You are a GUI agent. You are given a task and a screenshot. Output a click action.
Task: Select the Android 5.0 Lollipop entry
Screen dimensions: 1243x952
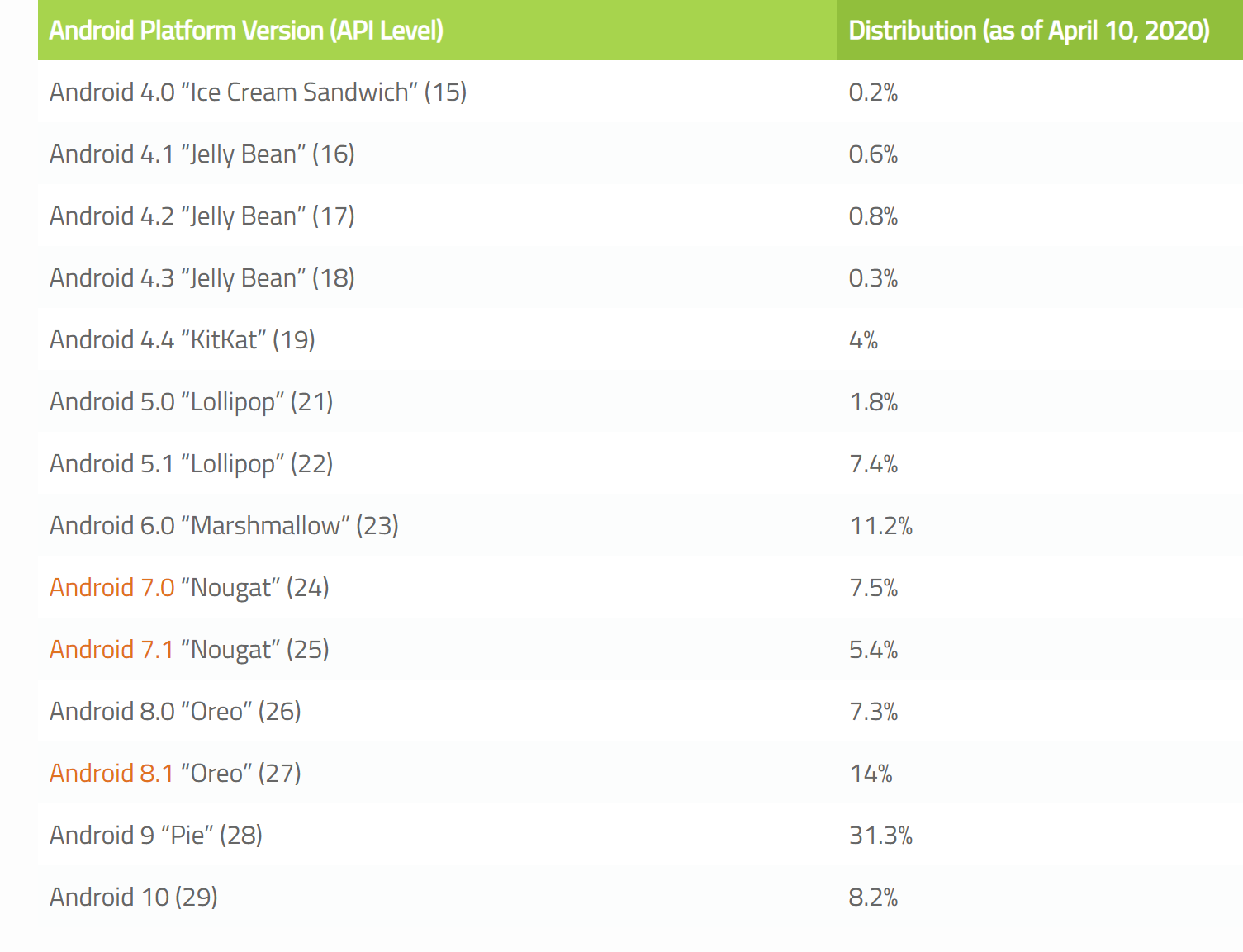point(191,402)
